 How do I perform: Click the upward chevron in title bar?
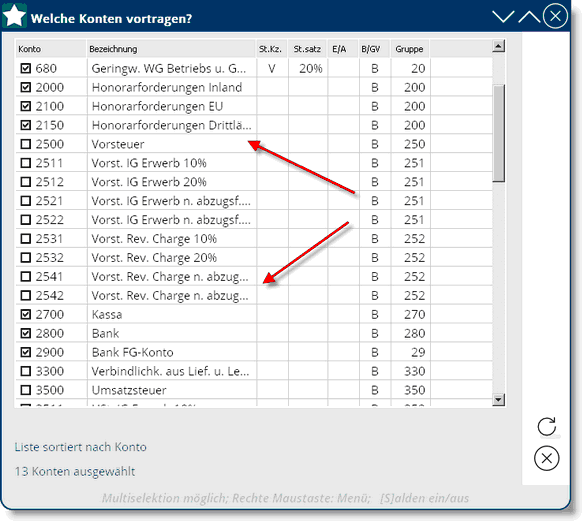[x=529, y=17]
